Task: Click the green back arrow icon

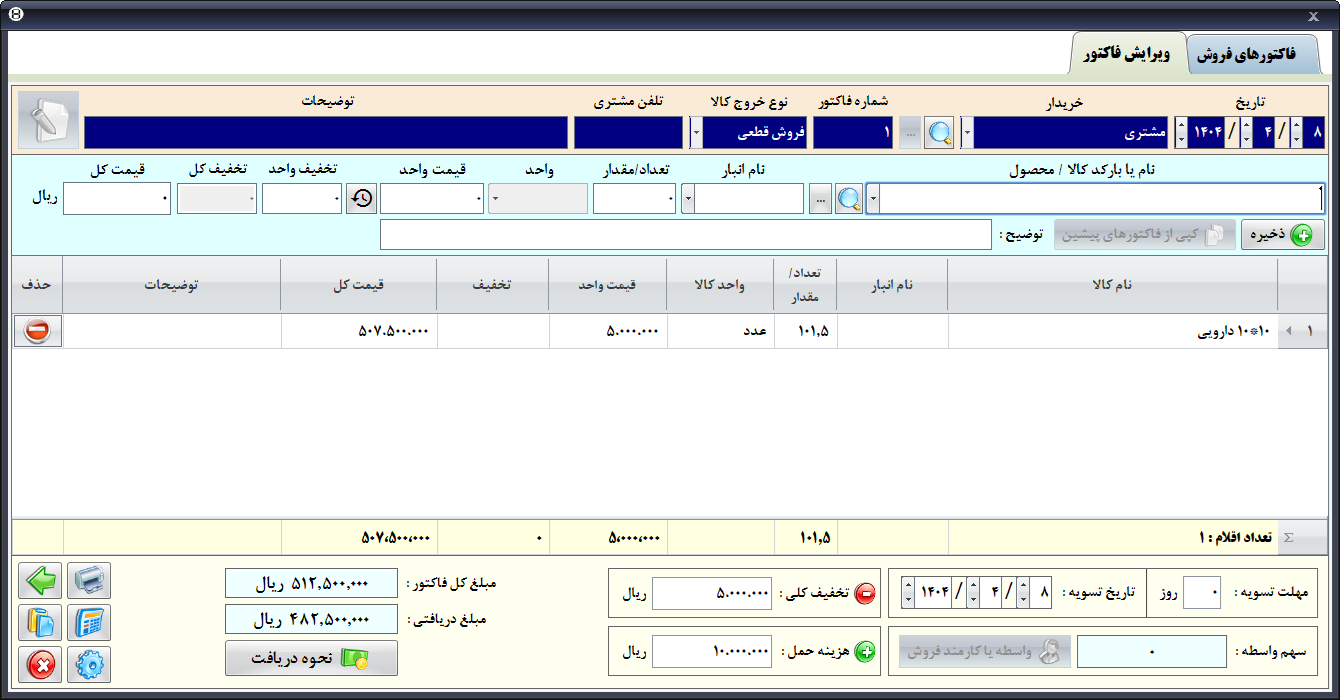Action: coord(40,580)
